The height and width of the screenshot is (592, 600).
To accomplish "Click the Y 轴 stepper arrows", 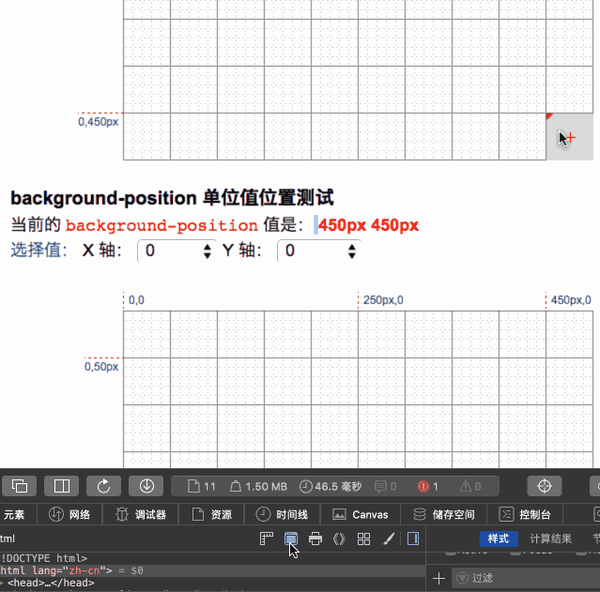I will [352, 251].
